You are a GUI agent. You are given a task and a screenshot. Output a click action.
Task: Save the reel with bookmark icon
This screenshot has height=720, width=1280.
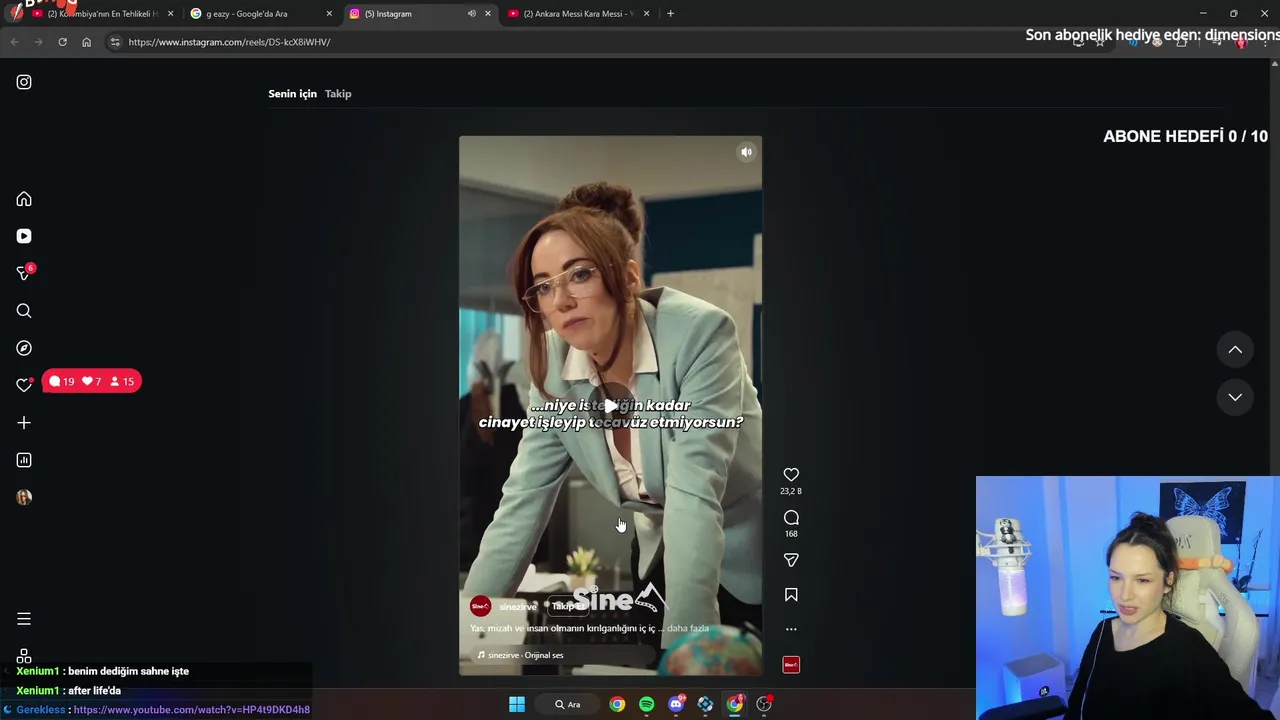[x=791, y=595]
